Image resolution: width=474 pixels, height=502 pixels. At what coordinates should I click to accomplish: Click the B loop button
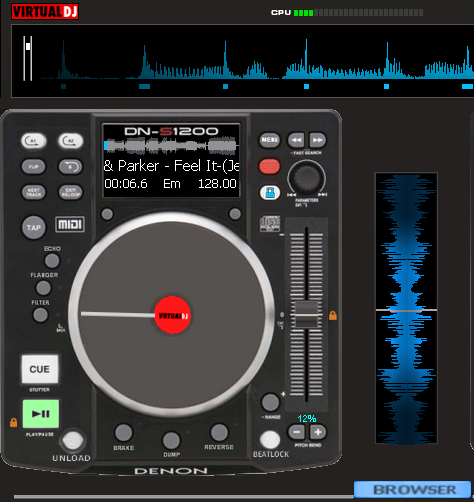point(71,166)
